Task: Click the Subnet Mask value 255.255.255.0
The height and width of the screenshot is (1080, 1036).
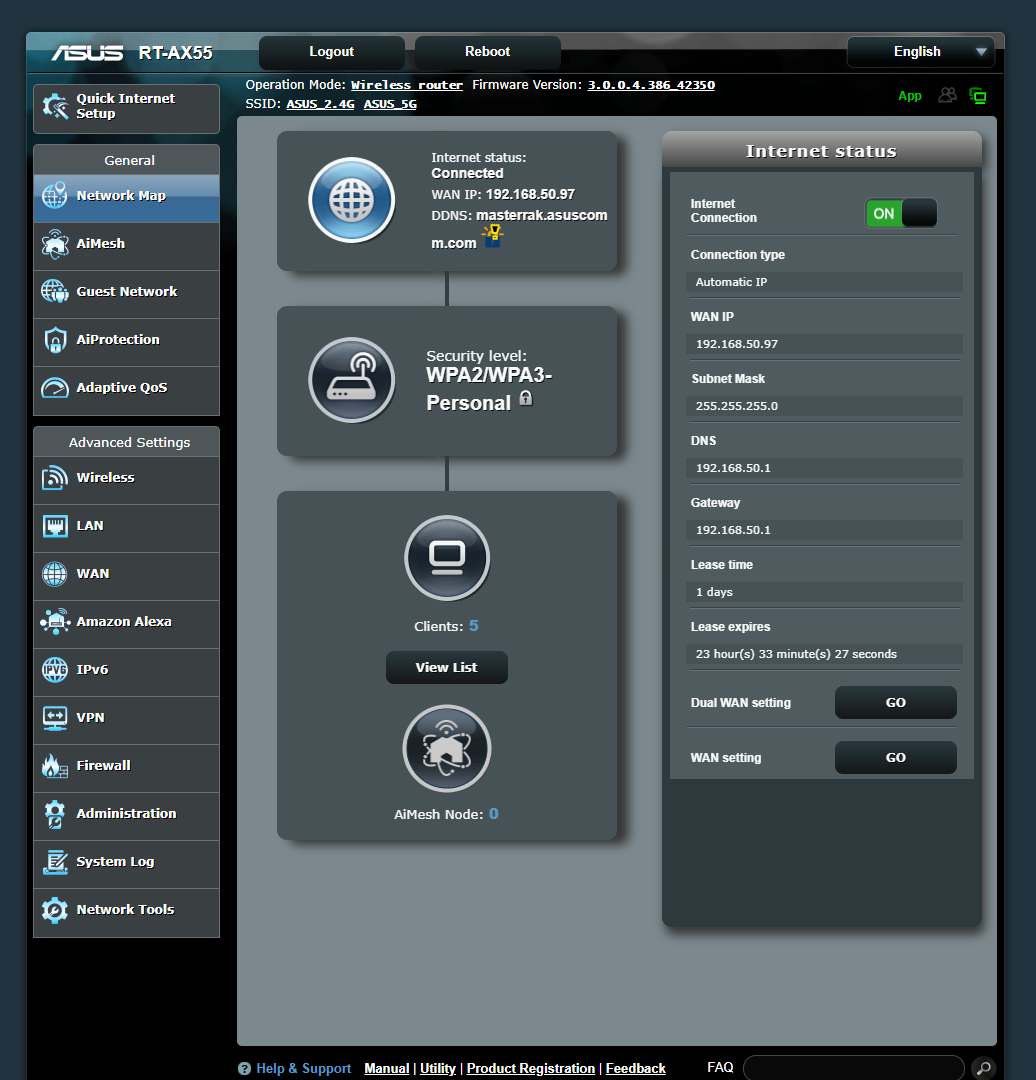Action: 824,406
